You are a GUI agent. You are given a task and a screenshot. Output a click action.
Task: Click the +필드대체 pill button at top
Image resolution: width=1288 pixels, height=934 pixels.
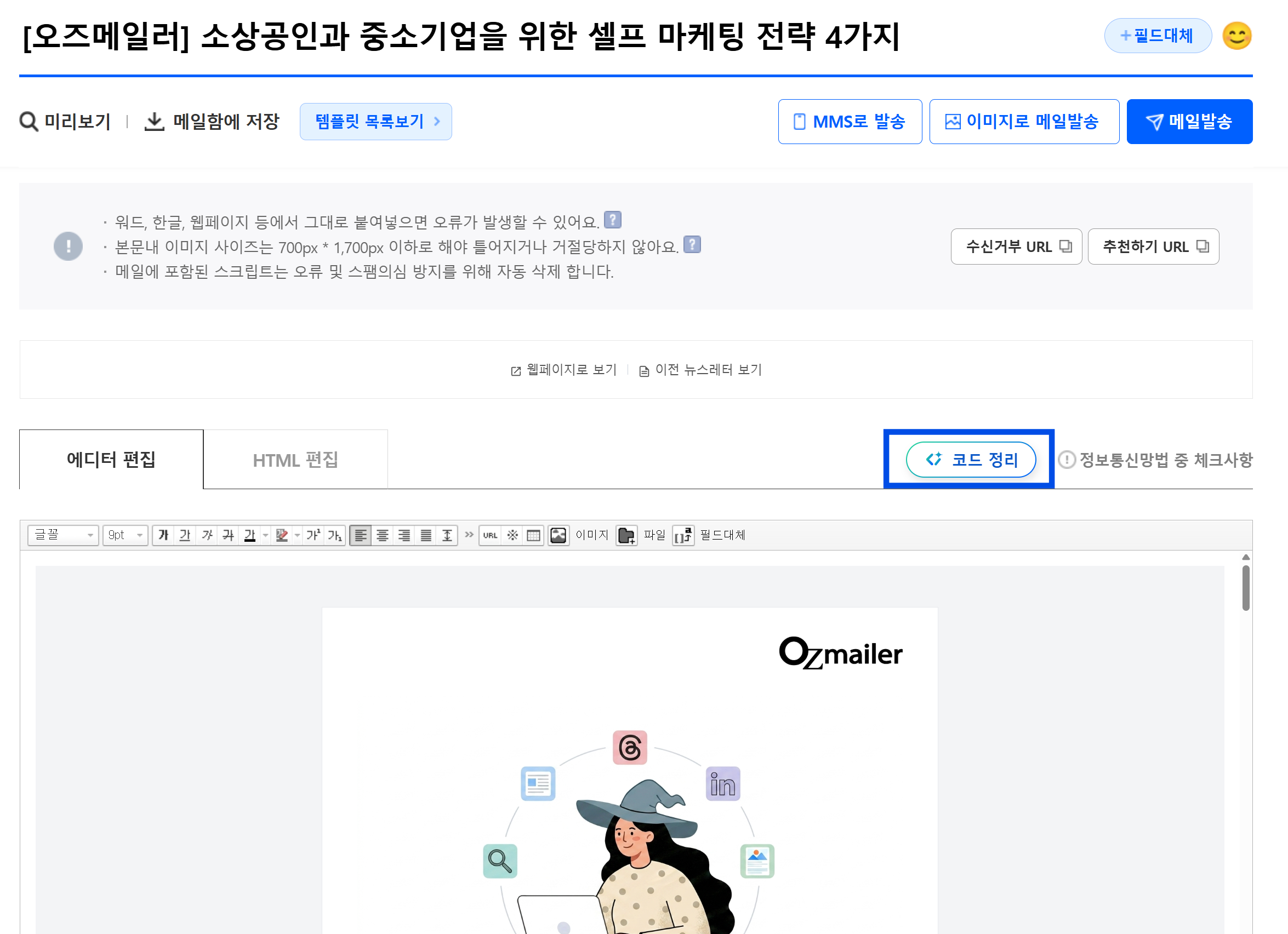[x=1158, y=36]
